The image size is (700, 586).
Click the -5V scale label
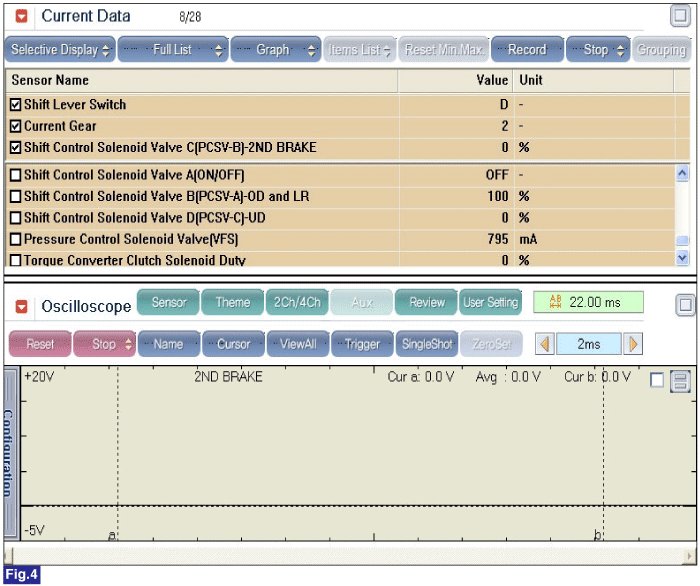[34, 530]
